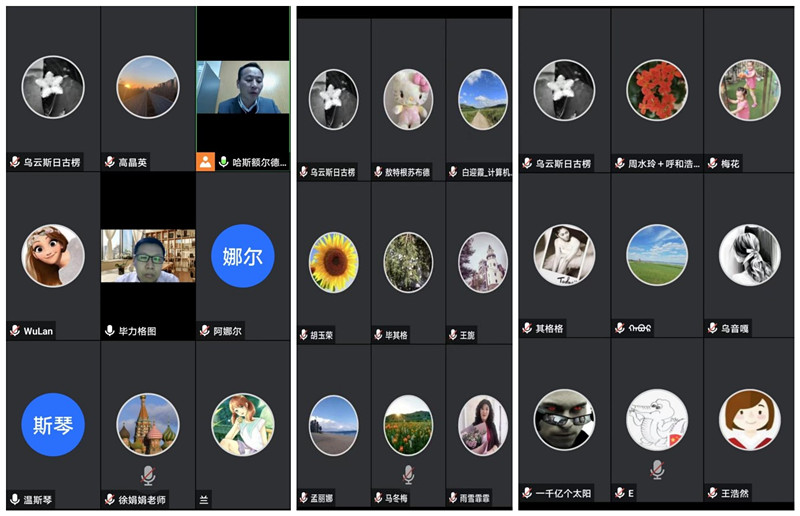This screenshot has width=800, height=516.
Task: Click the muted mic next to WuLan
Action: tap(15, 331)
